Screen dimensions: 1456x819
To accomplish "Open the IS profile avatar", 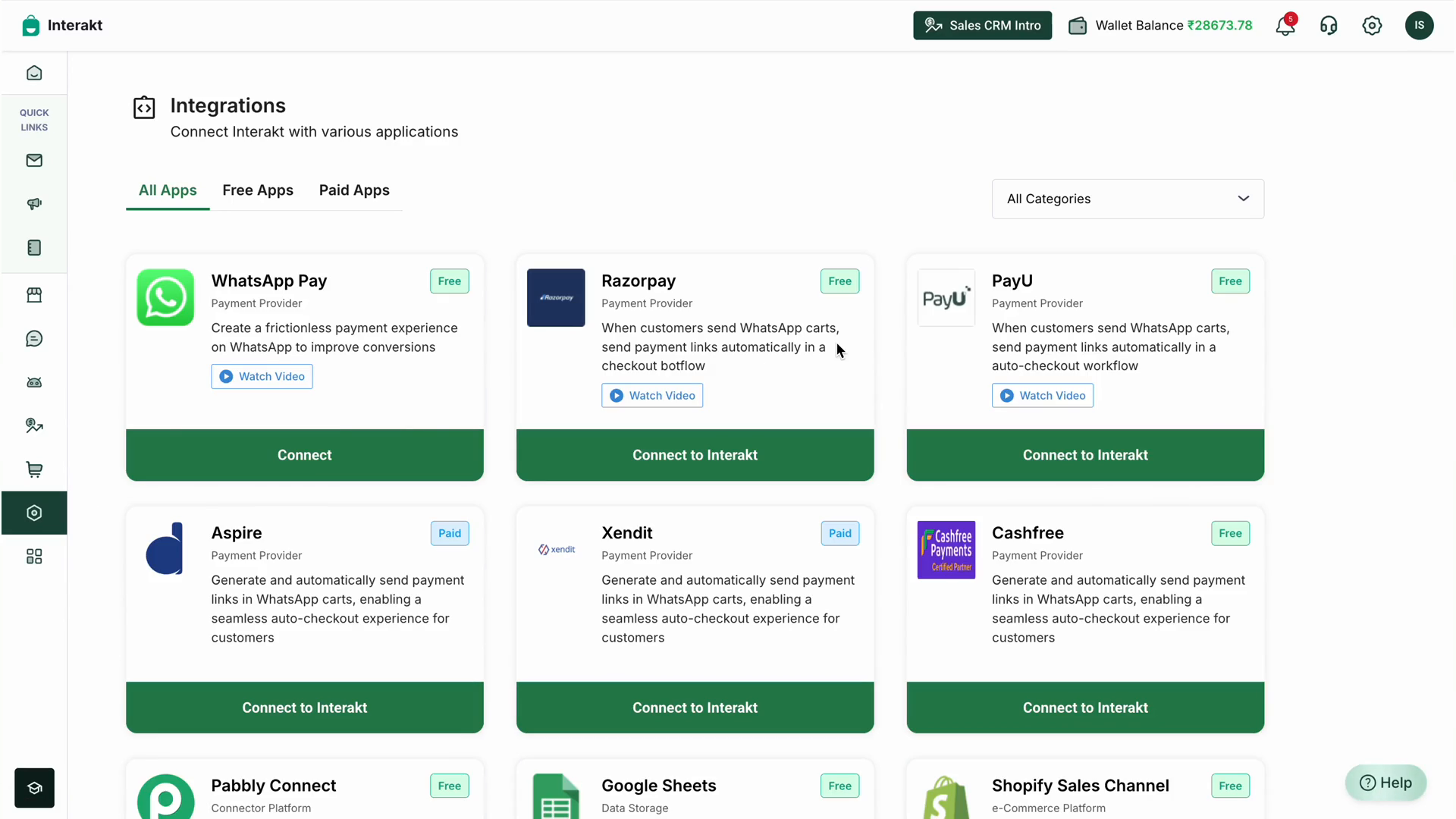I will click(1419, 25).
